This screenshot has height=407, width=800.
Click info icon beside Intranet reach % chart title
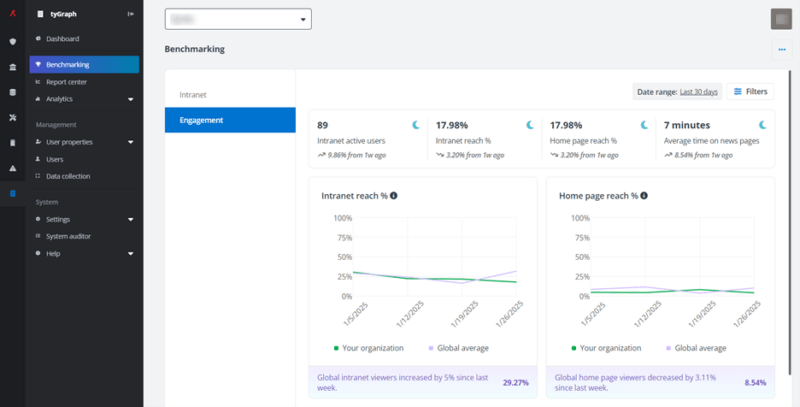(393, 195)
